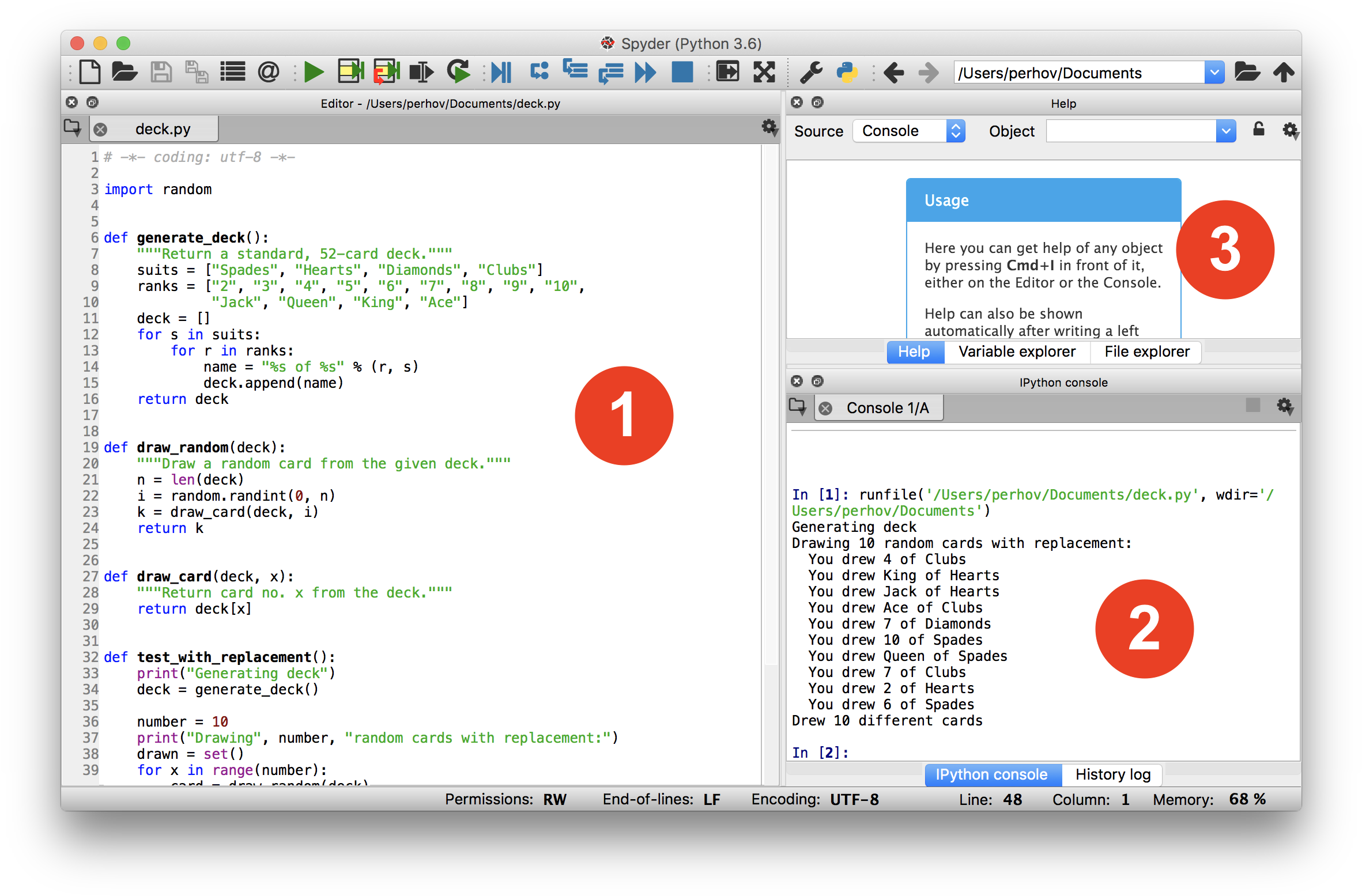Expand the working directory dropdown
Image resolution: width=1362 pixels, height=896 pixels.
click(x=1215, y=71)
